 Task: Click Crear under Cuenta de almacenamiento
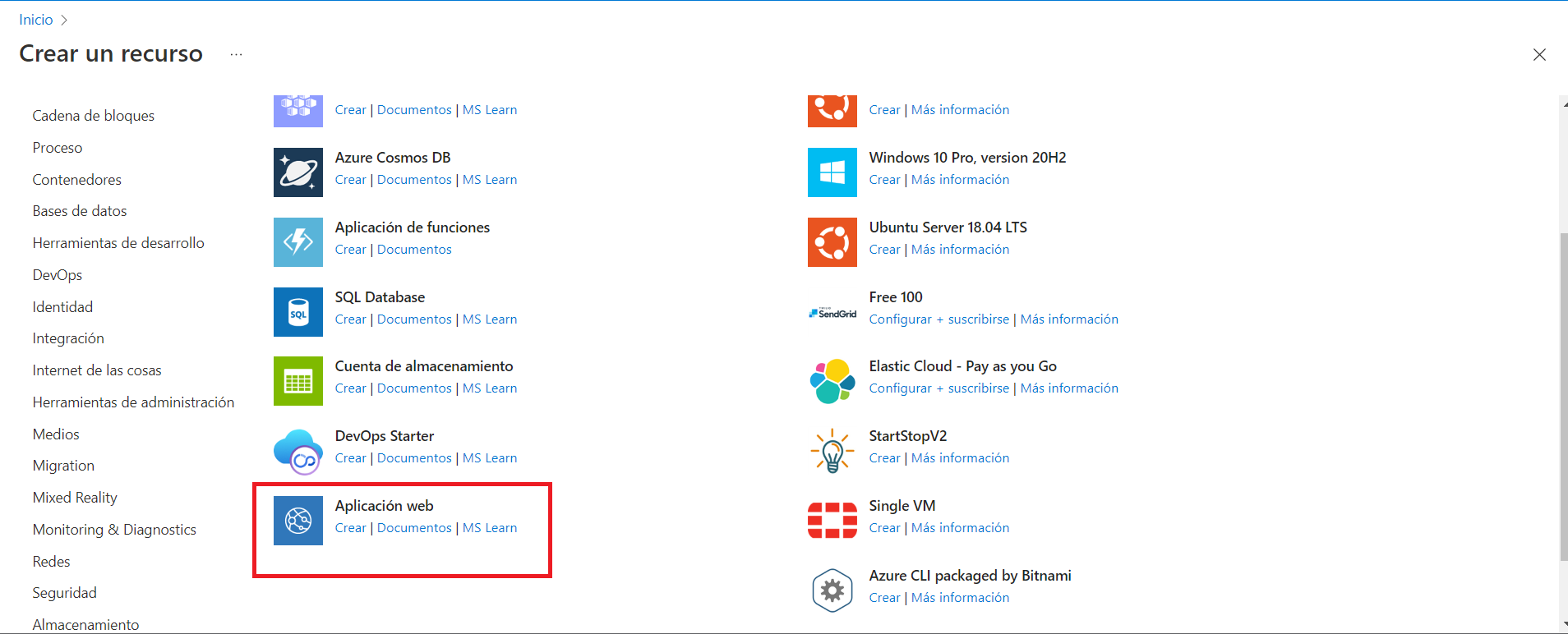[x=351, y=388]
